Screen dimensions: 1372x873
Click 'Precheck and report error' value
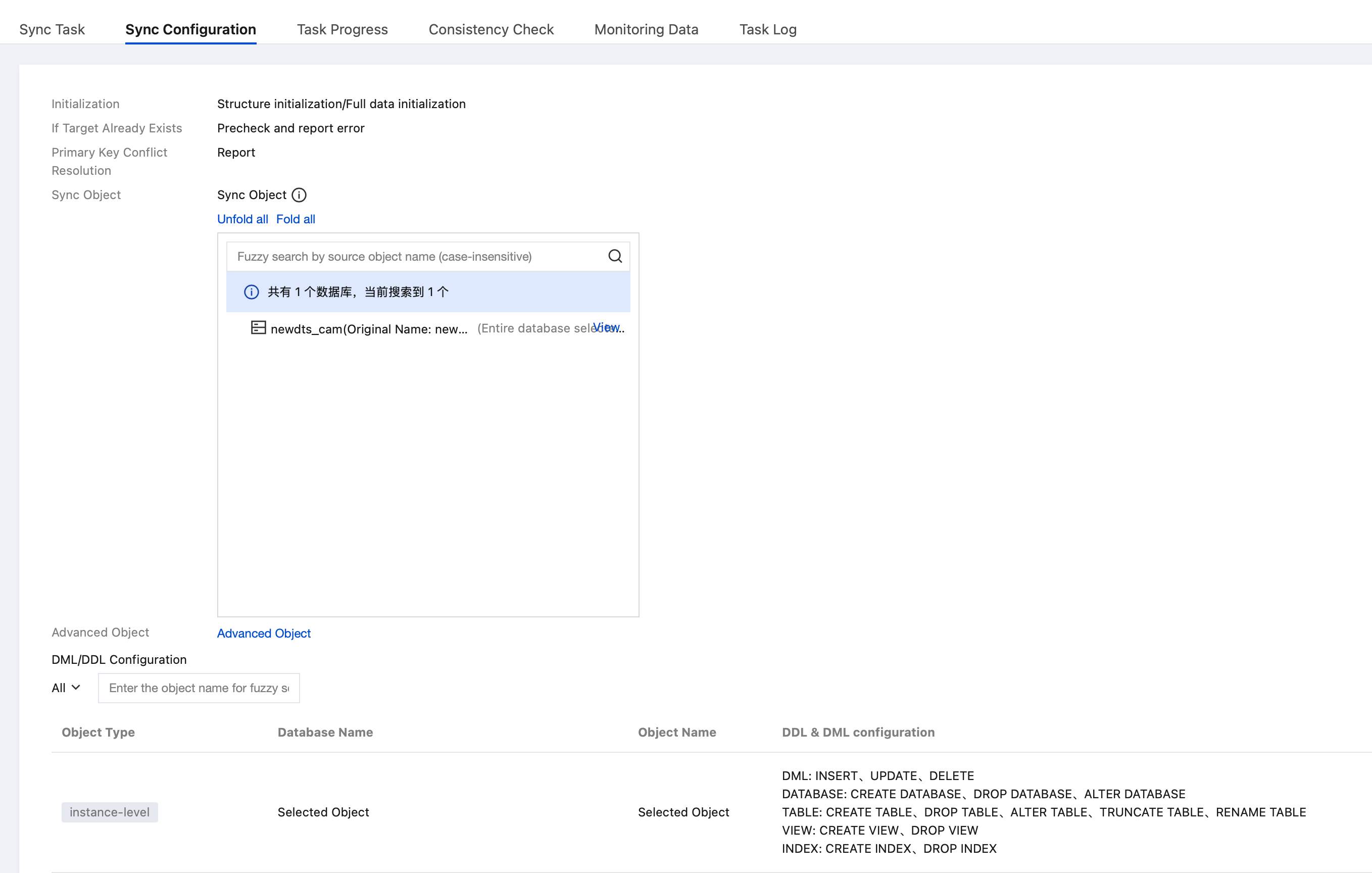[290, 128]
